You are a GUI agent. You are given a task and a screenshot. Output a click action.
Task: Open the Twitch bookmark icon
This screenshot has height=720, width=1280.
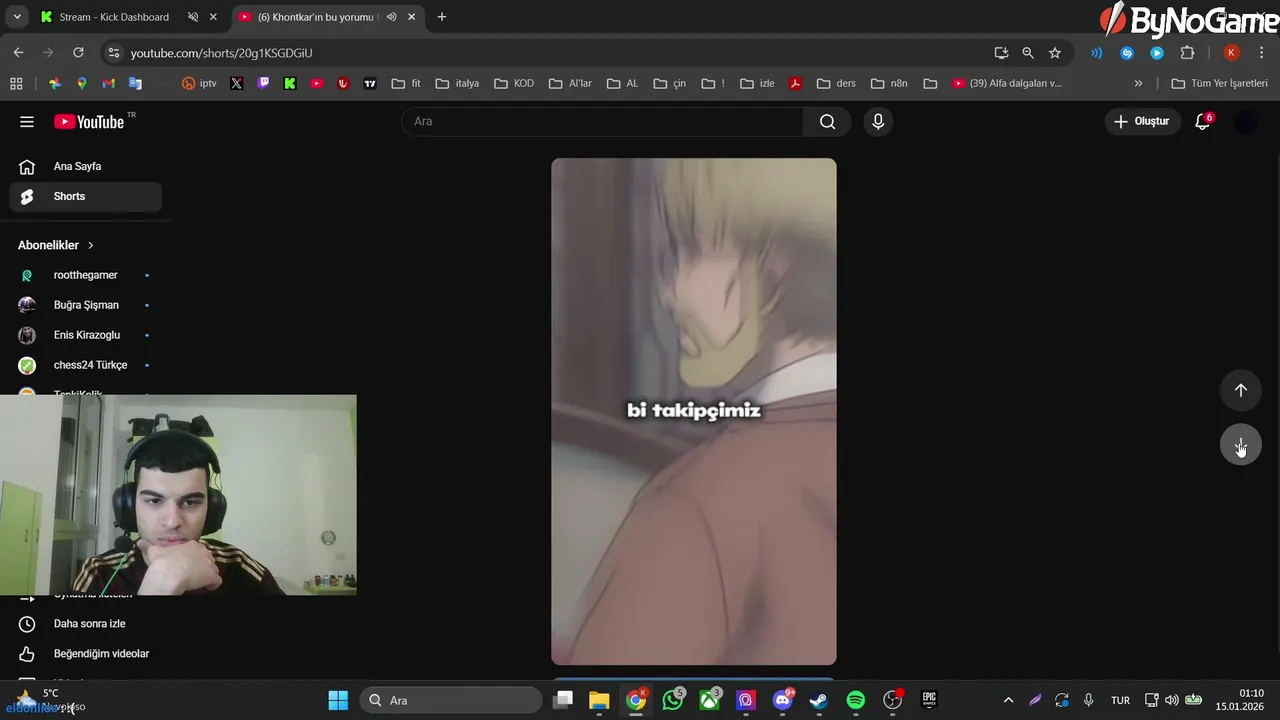tap(263, 84)
